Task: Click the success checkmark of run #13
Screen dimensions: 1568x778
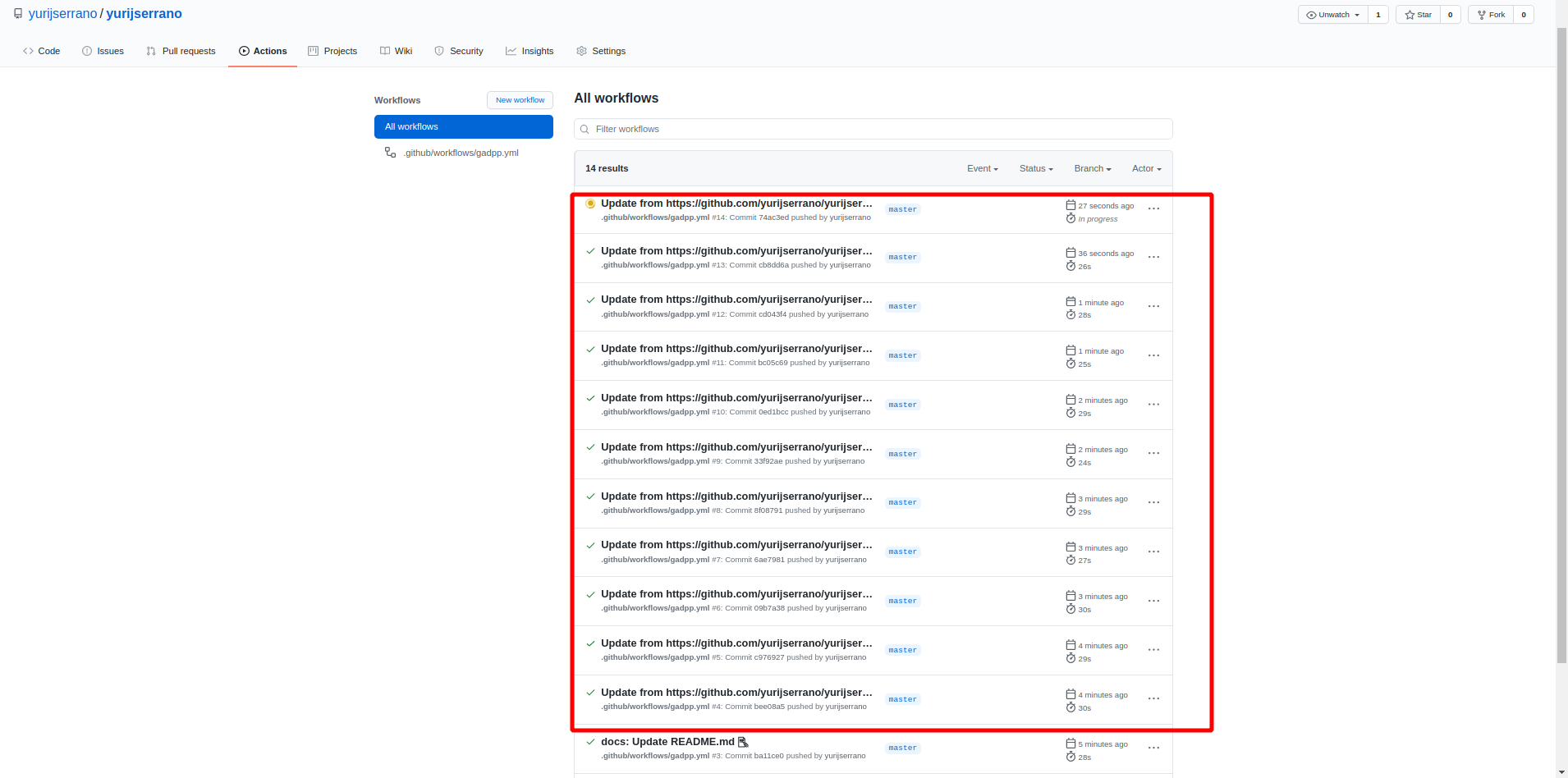Action: [590, 251]
